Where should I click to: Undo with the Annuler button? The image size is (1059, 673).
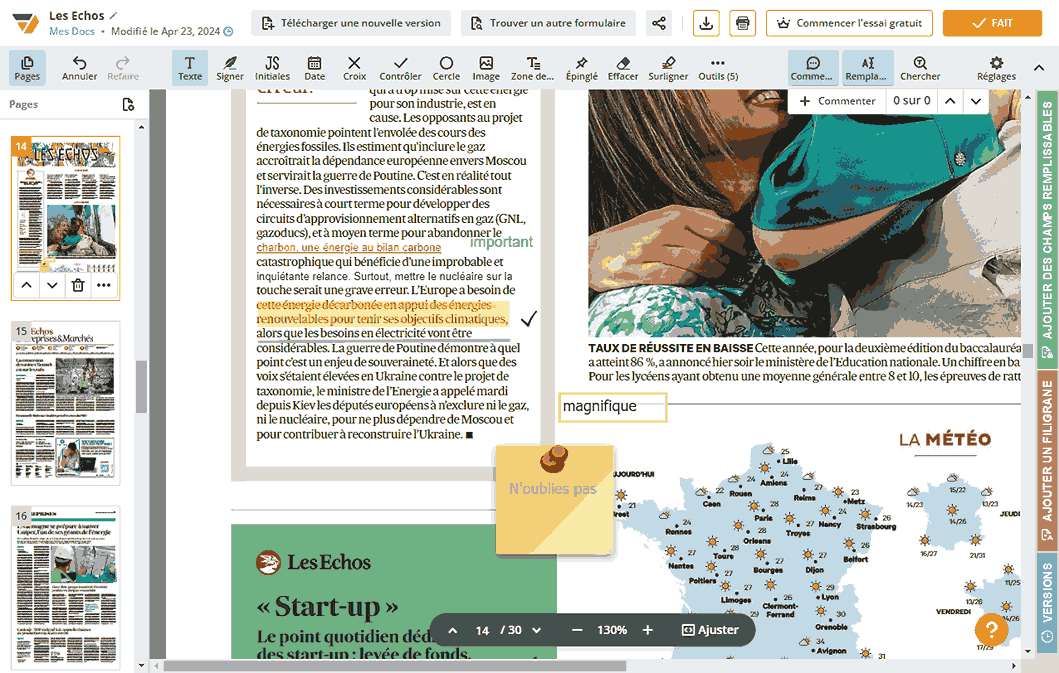79,68
